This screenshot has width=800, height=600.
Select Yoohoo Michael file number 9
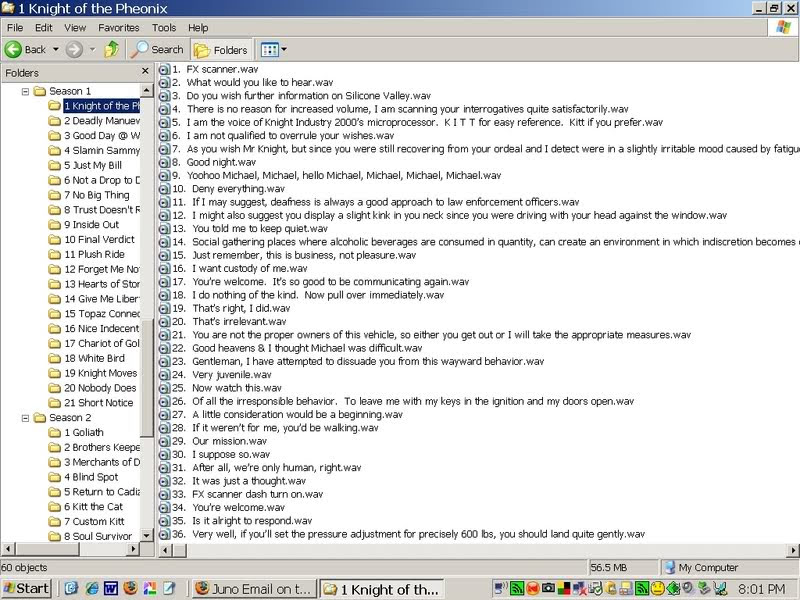(337, 176)
